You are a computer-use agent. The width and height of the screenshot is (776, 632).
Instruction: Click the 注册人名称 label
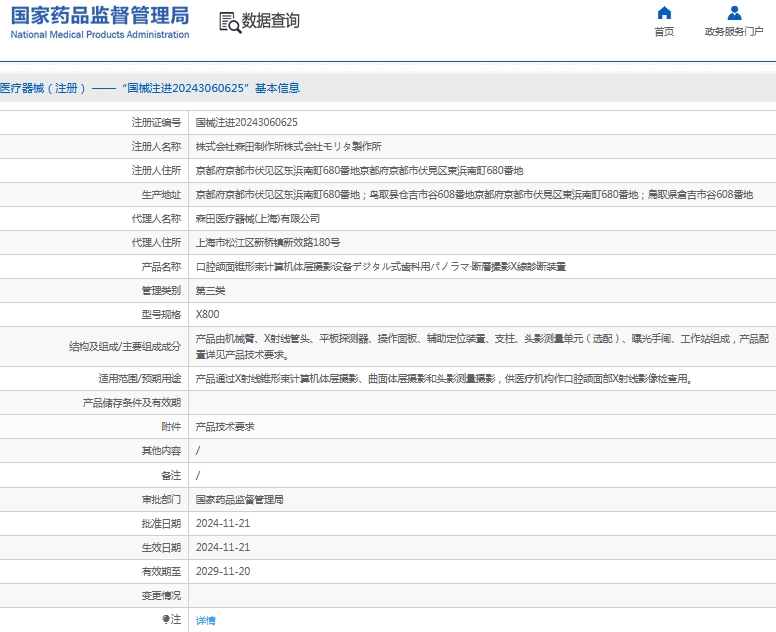(156, 146)
